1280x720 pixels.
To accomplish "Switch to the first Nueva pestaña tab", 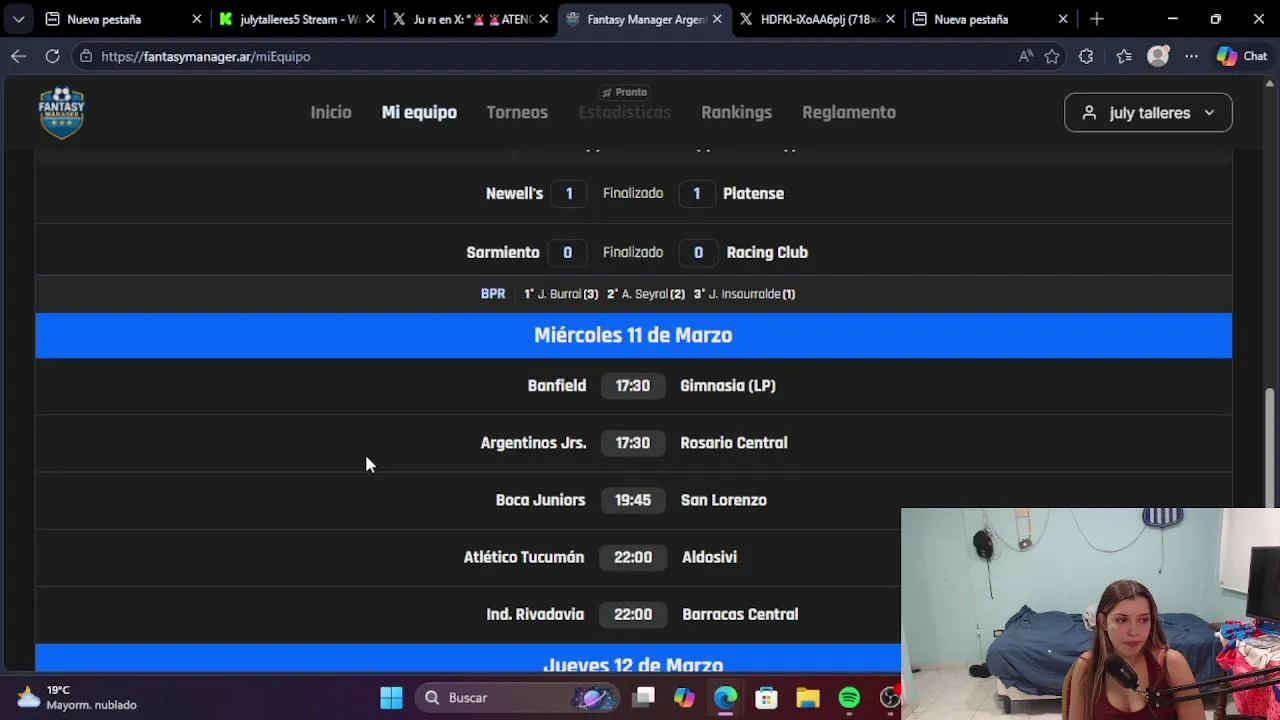I will (x=122, y=19).
